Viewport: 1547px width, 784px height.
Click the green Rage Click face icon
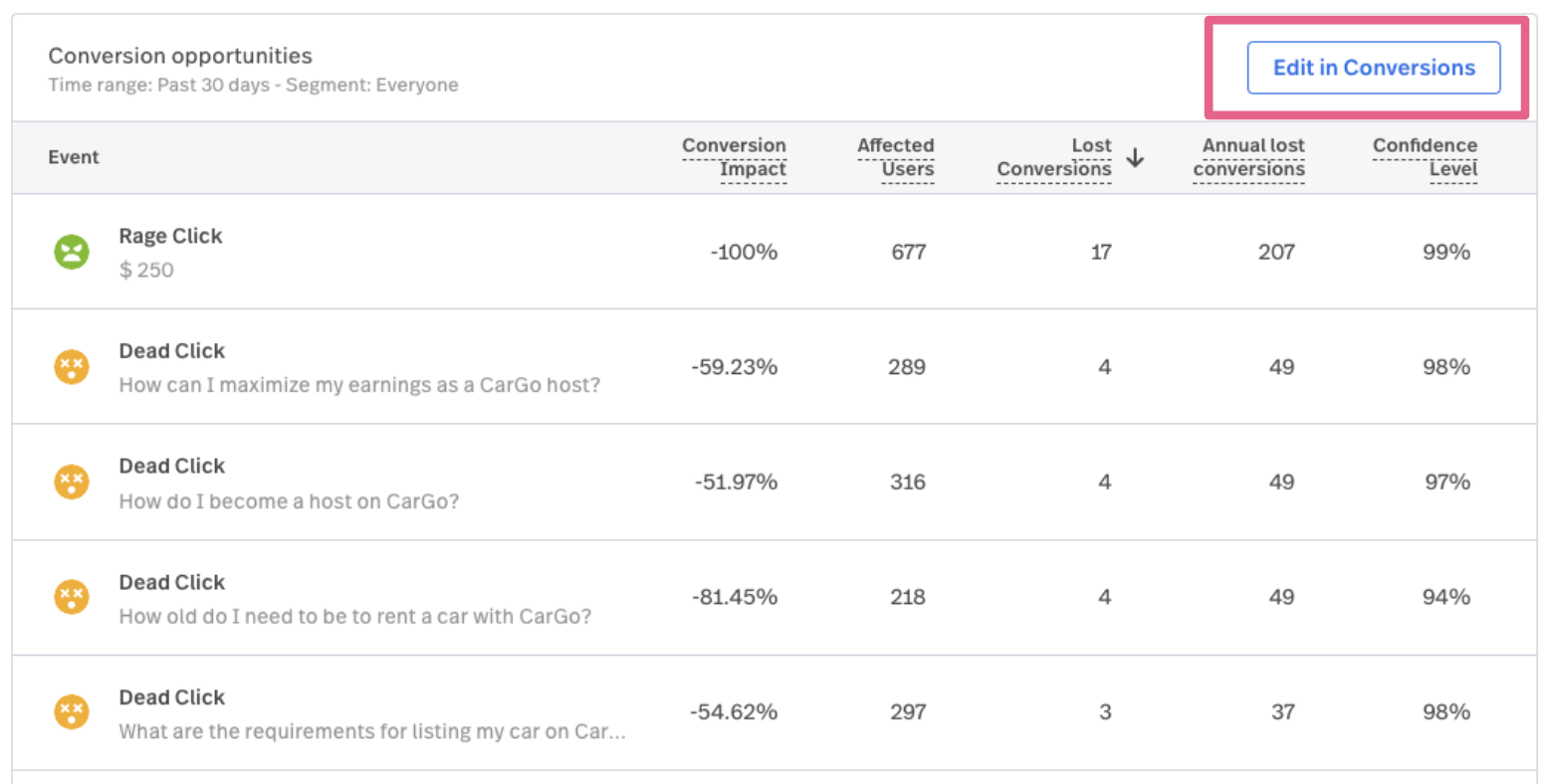pos(72,252)
